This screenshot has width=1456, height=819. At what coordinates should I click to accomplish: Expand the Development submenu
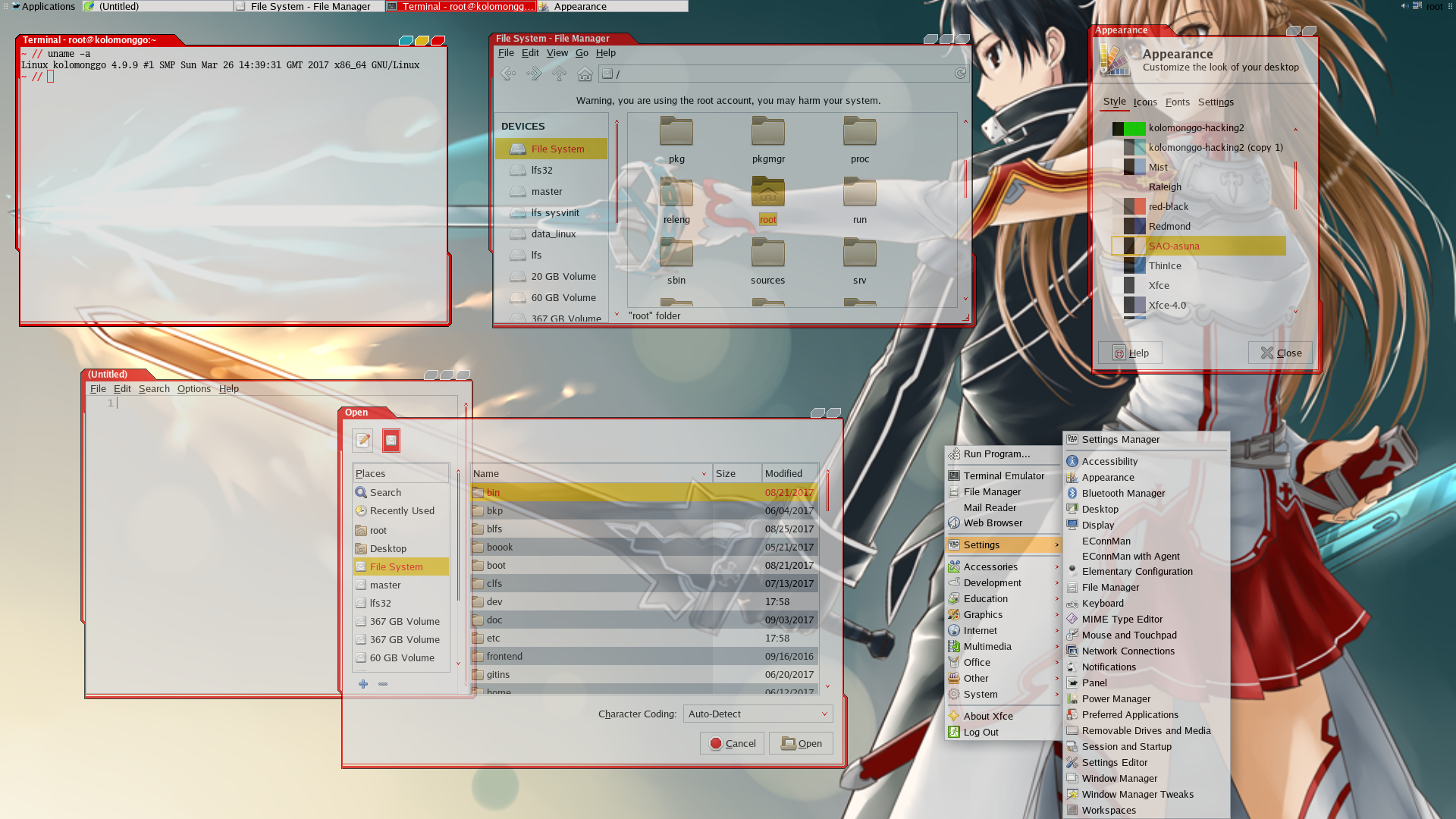(x=1003, y=583)
